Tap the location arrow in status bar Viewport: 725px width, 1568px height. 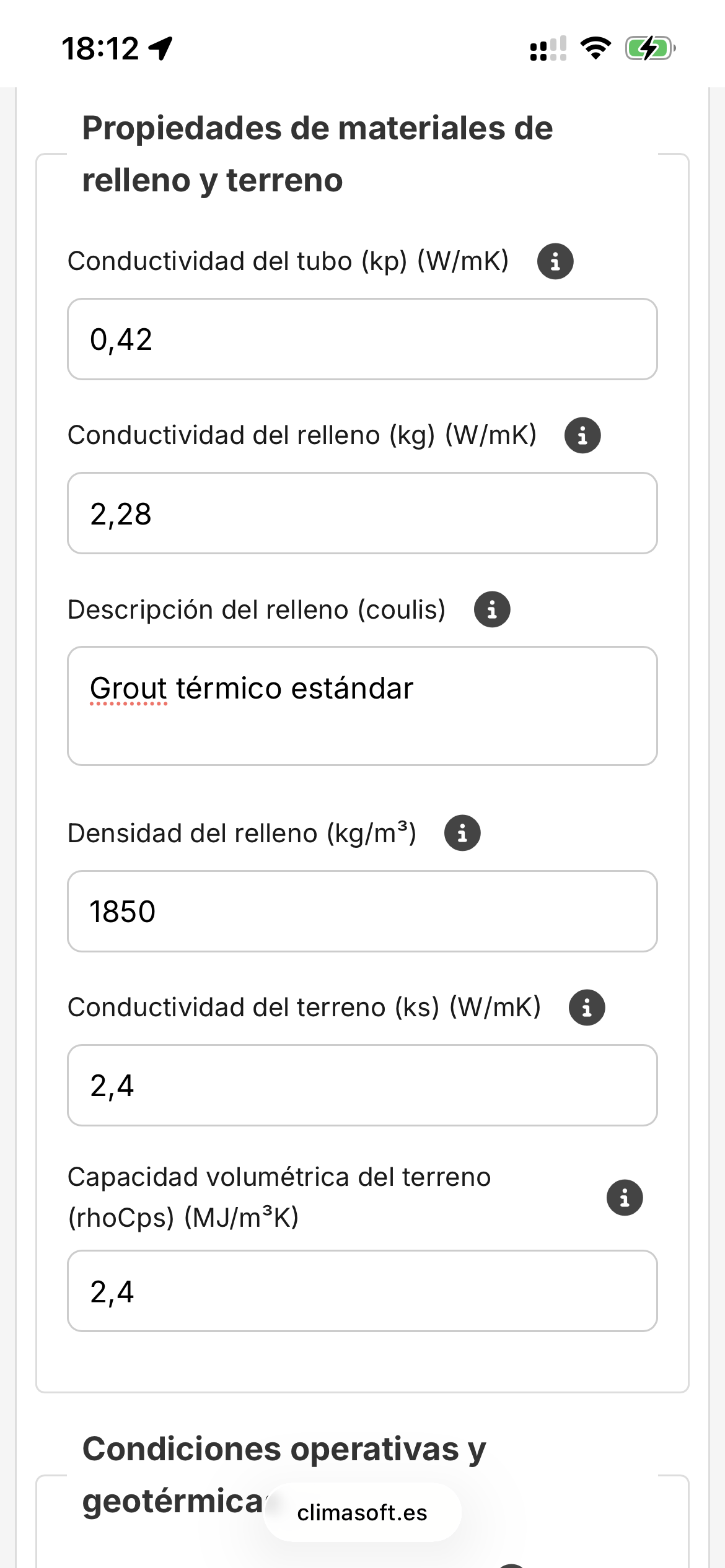coord(160,48)
